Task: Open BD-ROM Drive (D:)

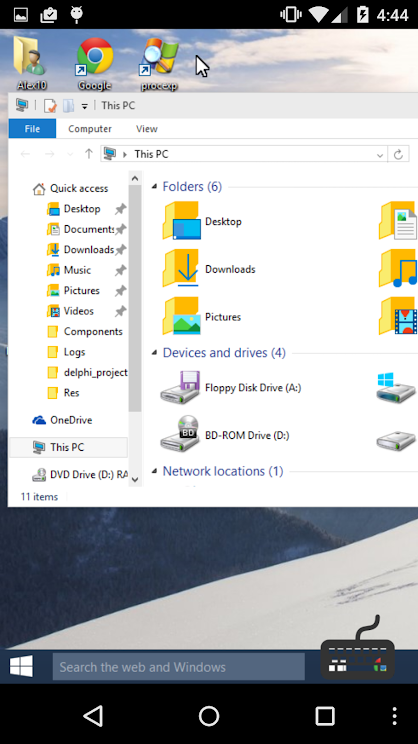Action: 225,435
